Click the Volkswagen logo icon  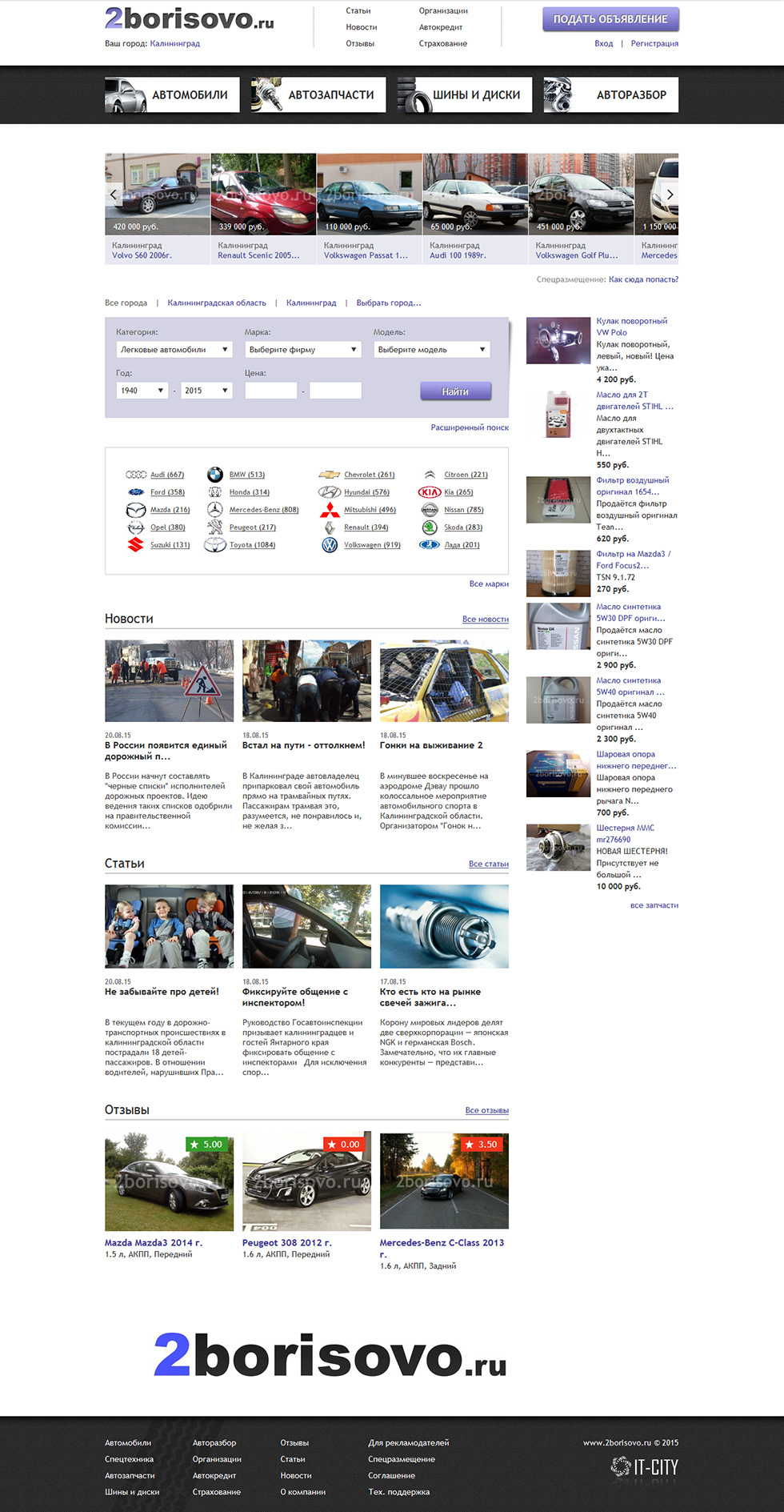[x=330, y=545]
